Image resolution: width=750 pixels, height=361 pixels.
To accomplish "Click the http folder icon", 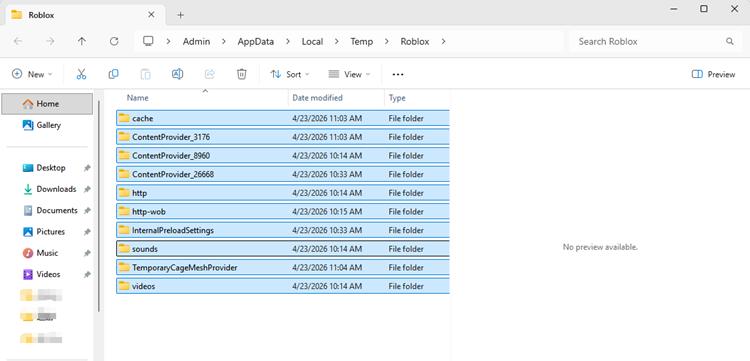I will click(124, 193).
